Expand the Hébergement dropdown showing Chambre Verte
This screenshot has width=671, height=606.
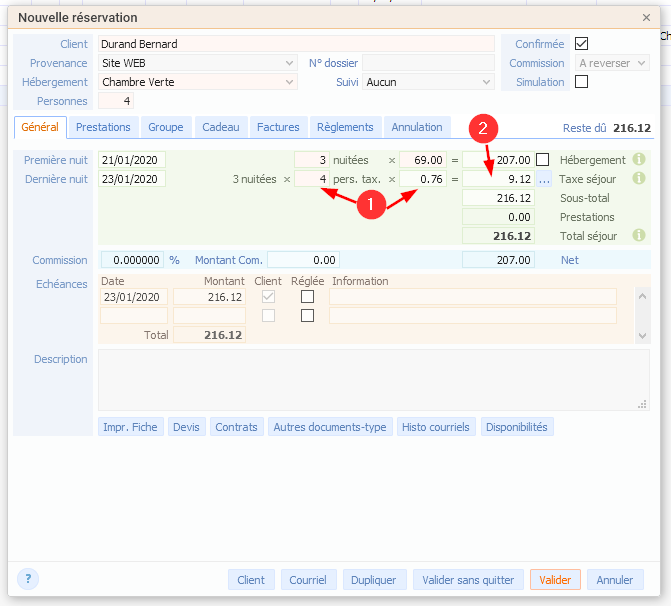pos(198,82)
